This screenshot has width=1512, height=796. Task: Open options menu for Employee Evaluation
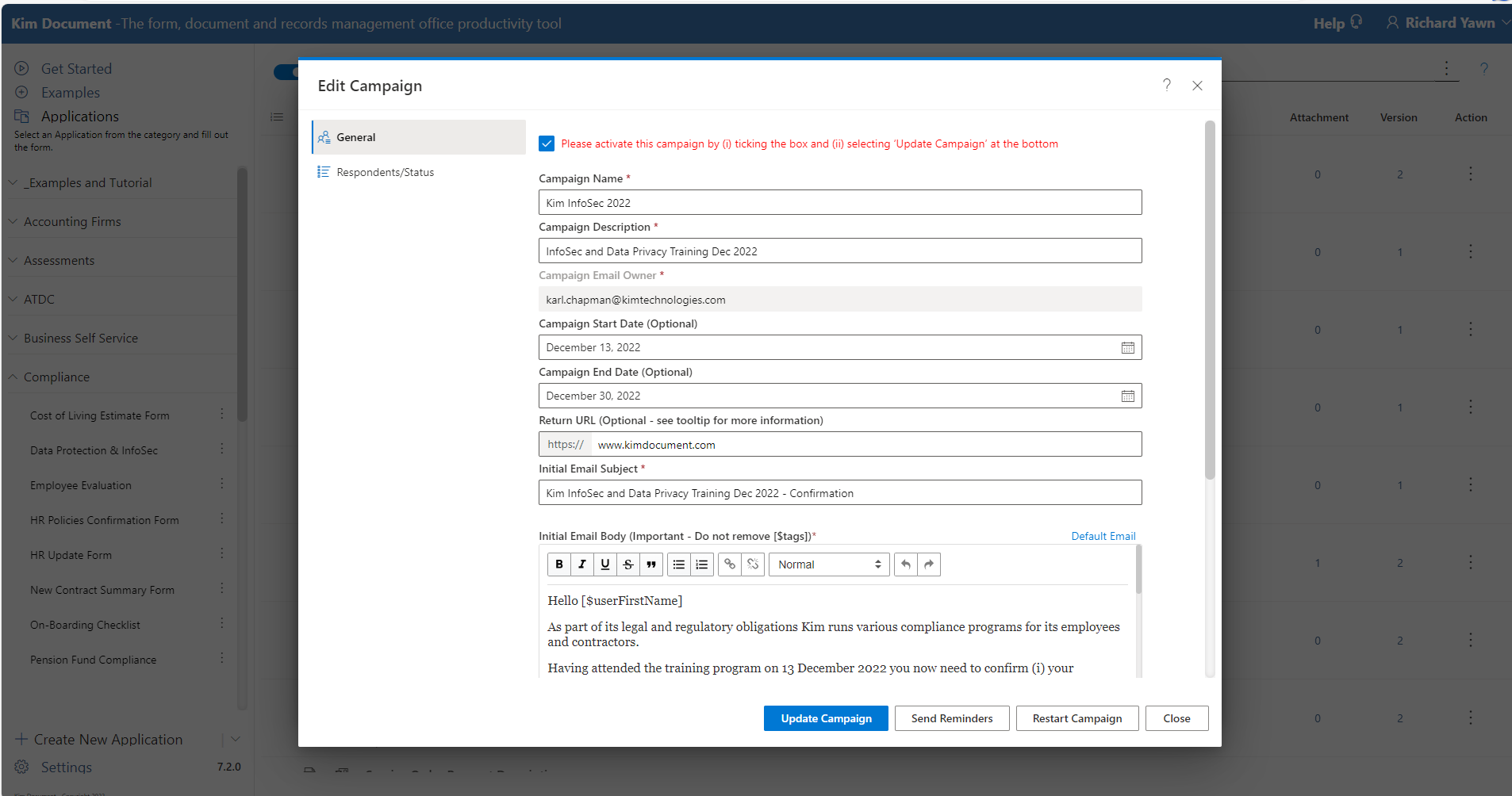222,484
